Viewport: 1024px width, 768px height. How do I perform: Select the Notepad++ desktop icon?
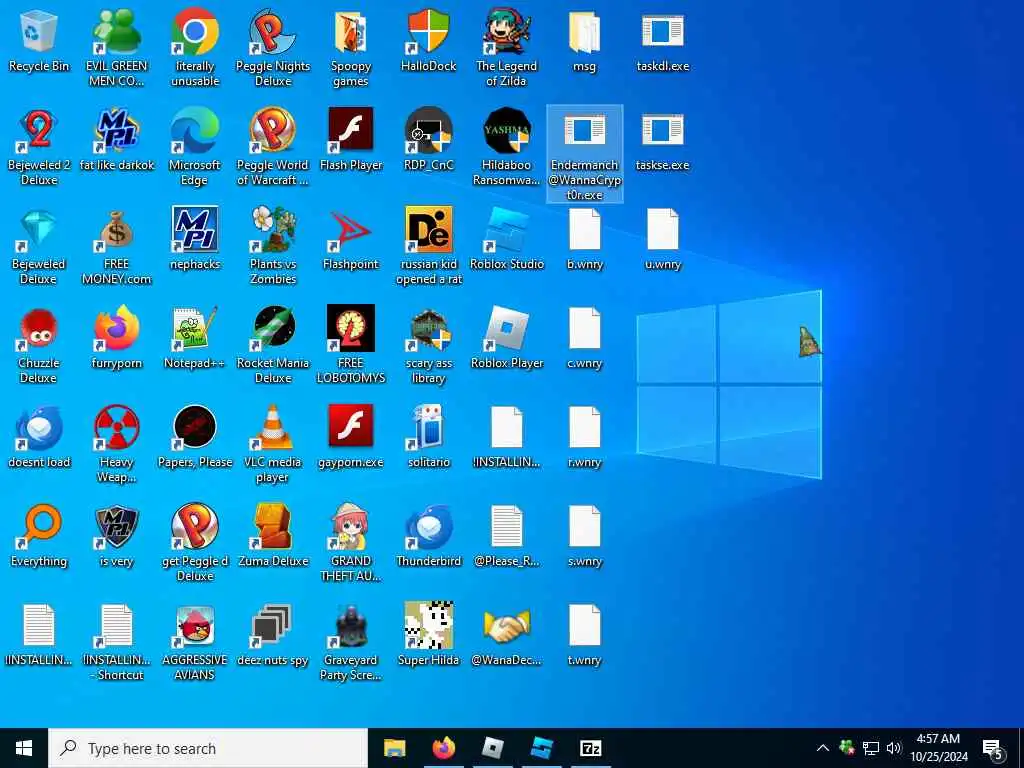195,329
